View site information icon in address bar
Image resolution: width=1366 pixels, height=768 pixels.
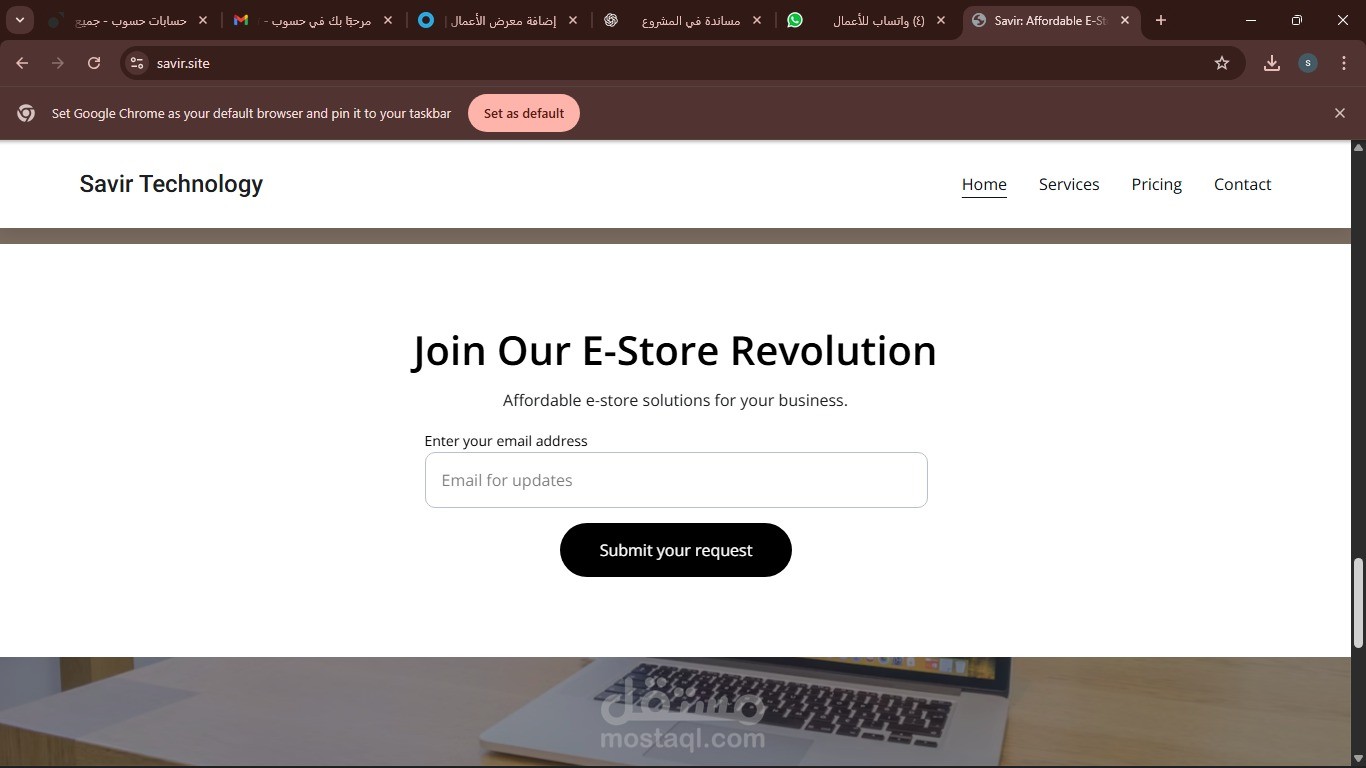137,63
